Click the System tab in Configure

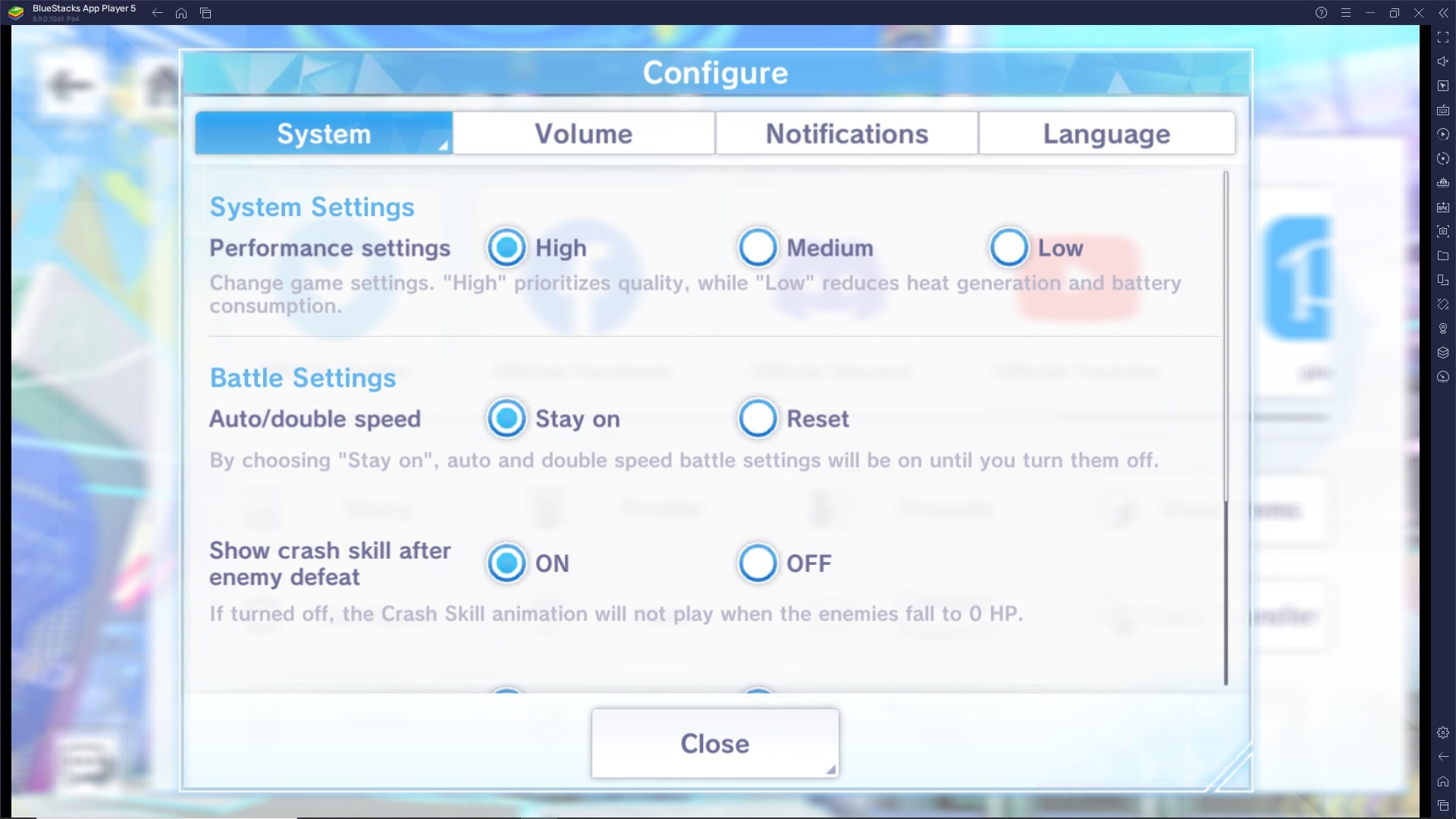(323, 133)
